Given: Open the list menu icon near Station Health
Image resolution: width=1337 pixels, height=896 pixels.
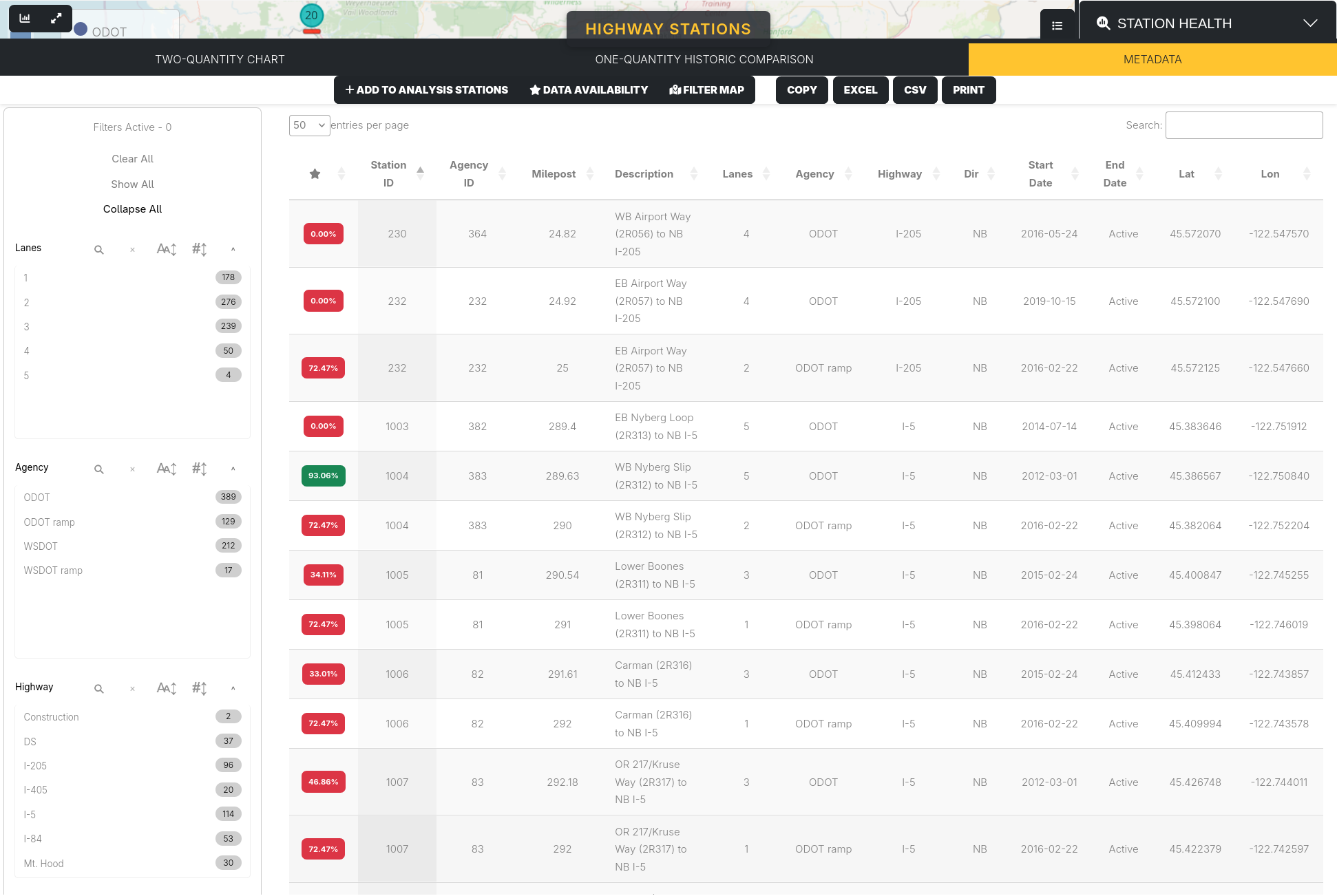Looking at the screenshot, I should coord(1057,25).
